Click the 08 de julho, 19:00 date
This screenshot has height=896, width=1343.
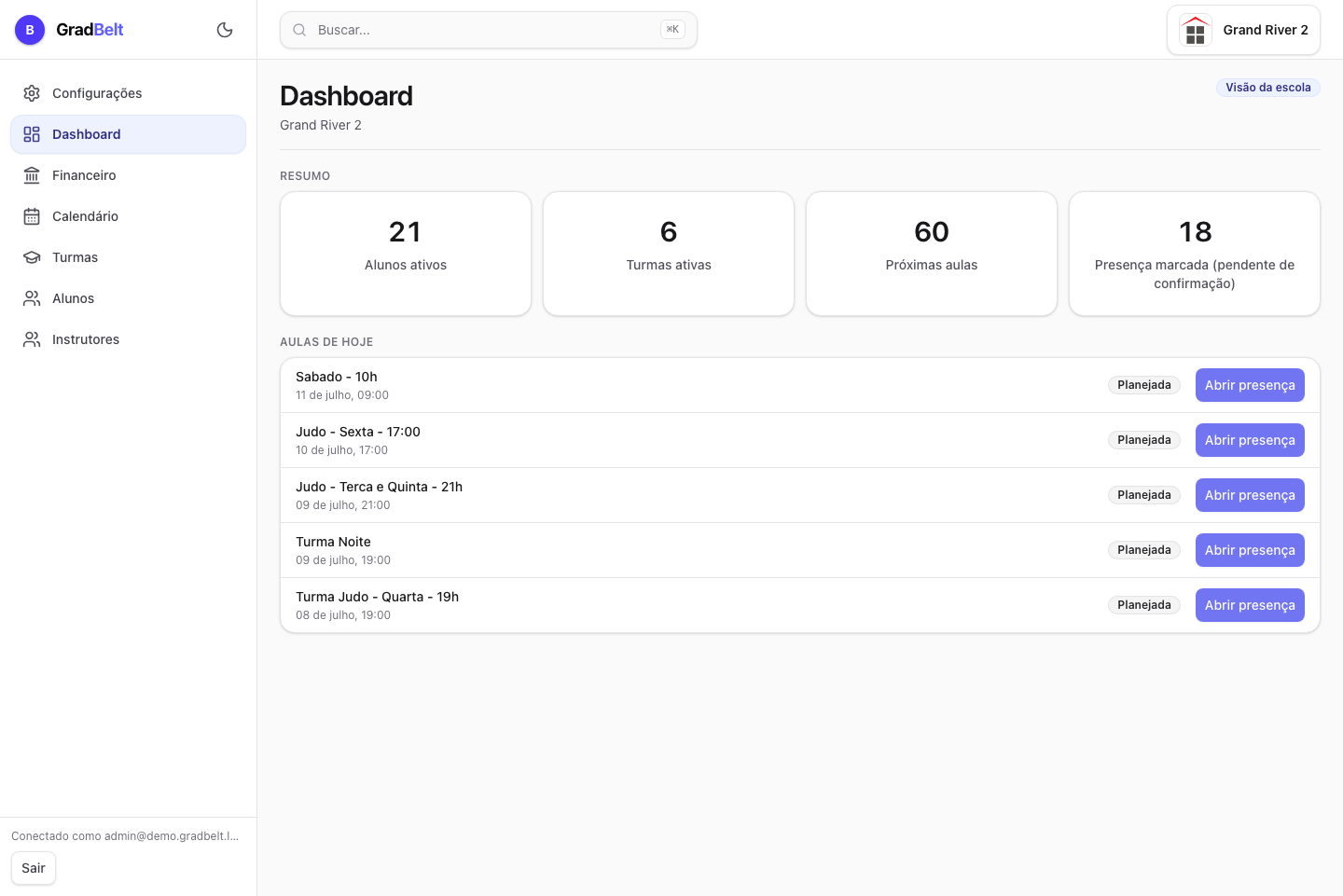[343, 615]
